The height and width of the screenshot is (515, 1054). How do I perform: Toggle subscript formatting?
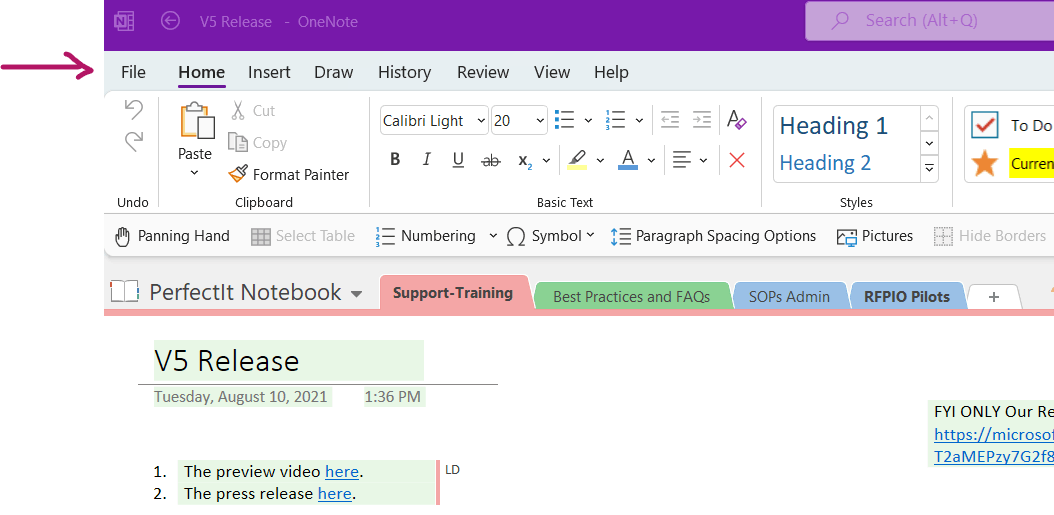[525, 160]
